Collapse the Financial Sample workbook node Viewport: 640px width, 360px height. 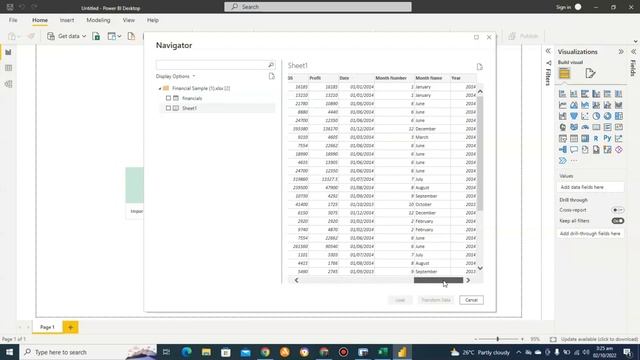point(160,89)
